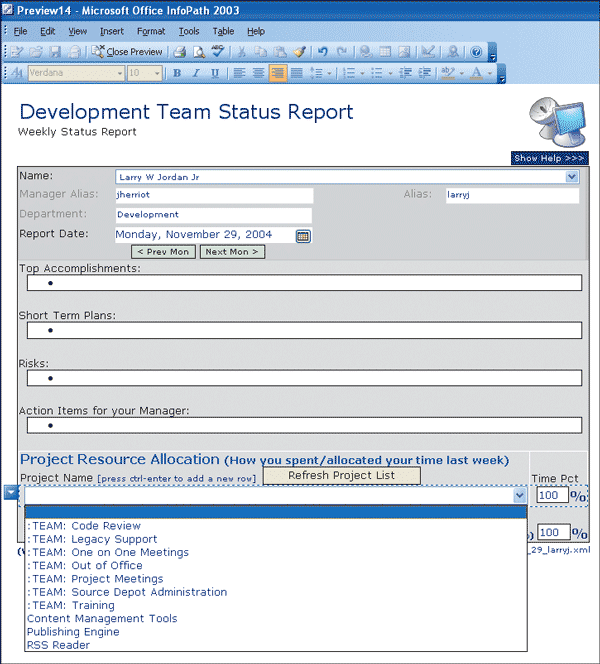Click the Paste clipboard icon
The image size is (600, 664).
279,52
